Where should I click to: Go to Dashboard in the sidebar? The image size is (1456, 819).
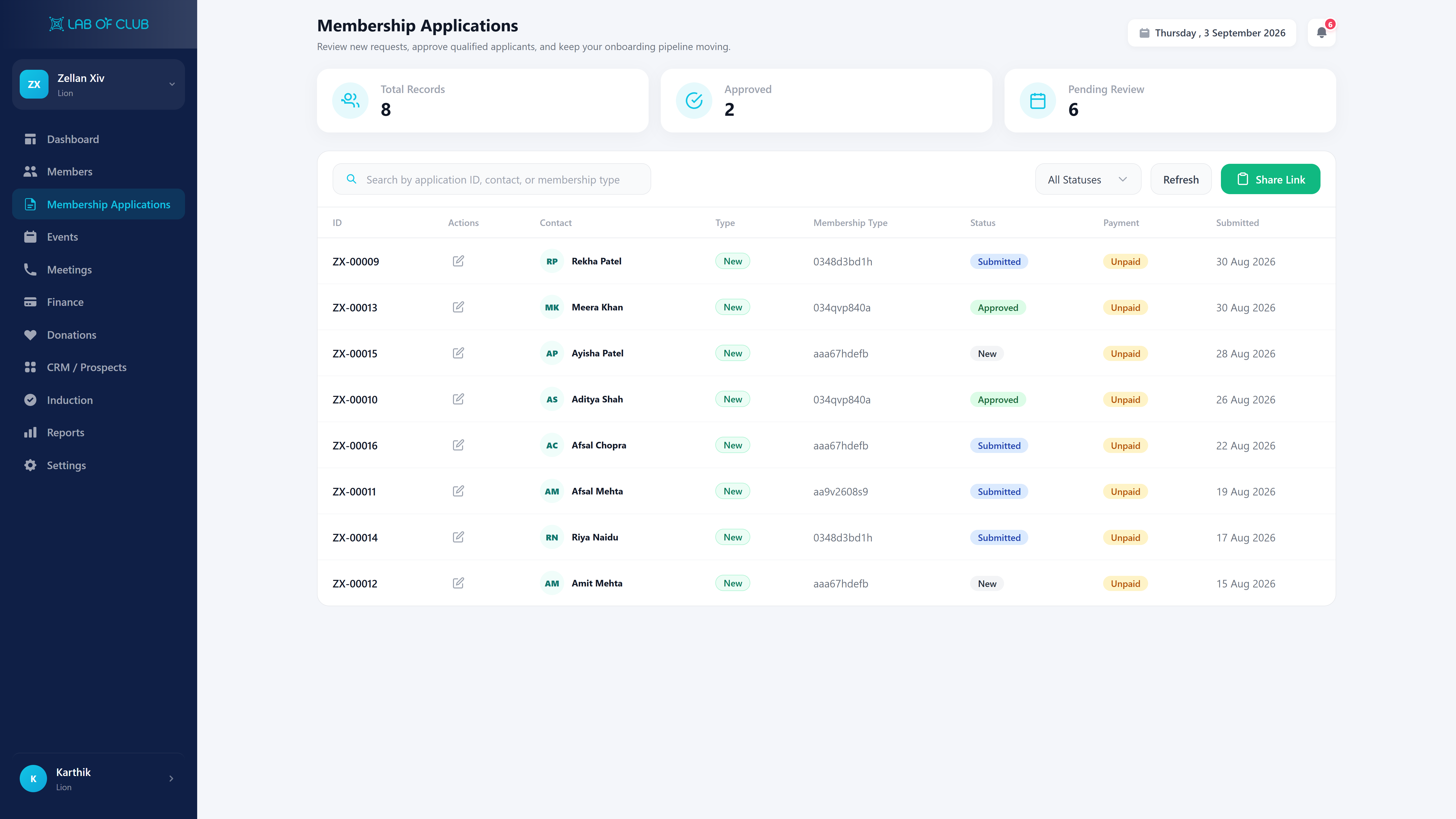[98, 139]
